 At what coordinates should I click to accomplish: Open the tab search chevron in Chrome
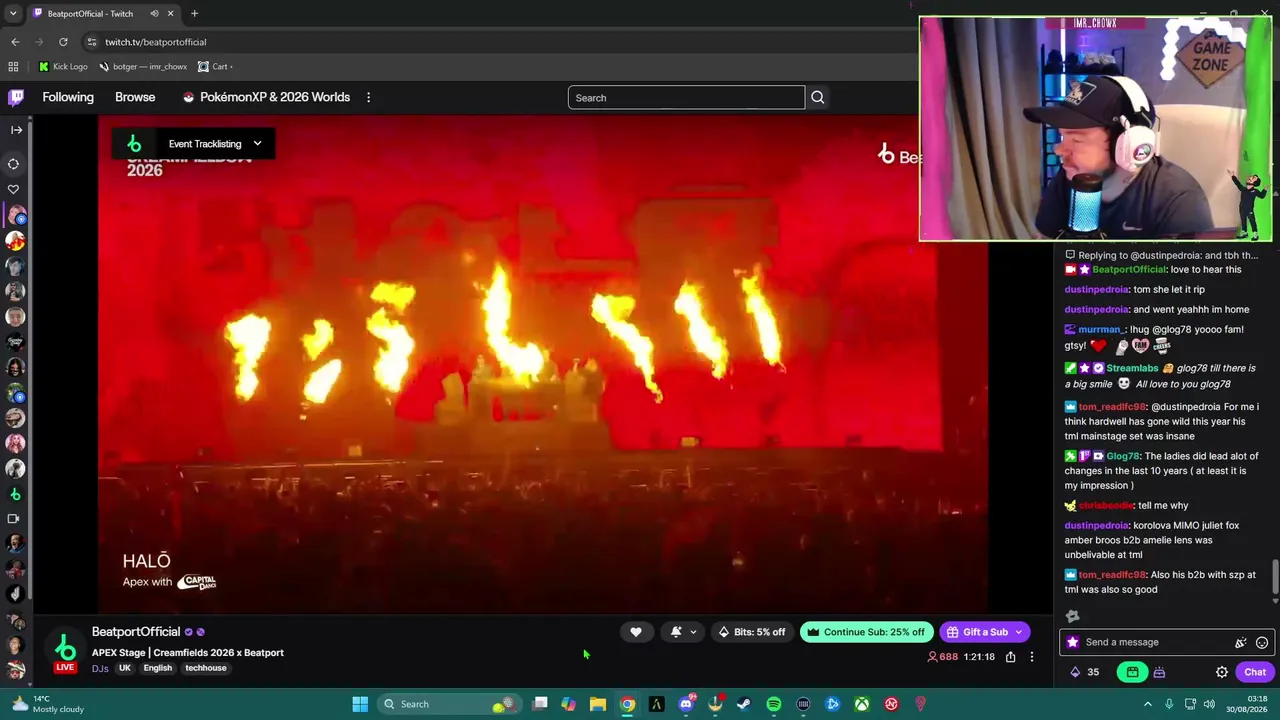point(13,14)
